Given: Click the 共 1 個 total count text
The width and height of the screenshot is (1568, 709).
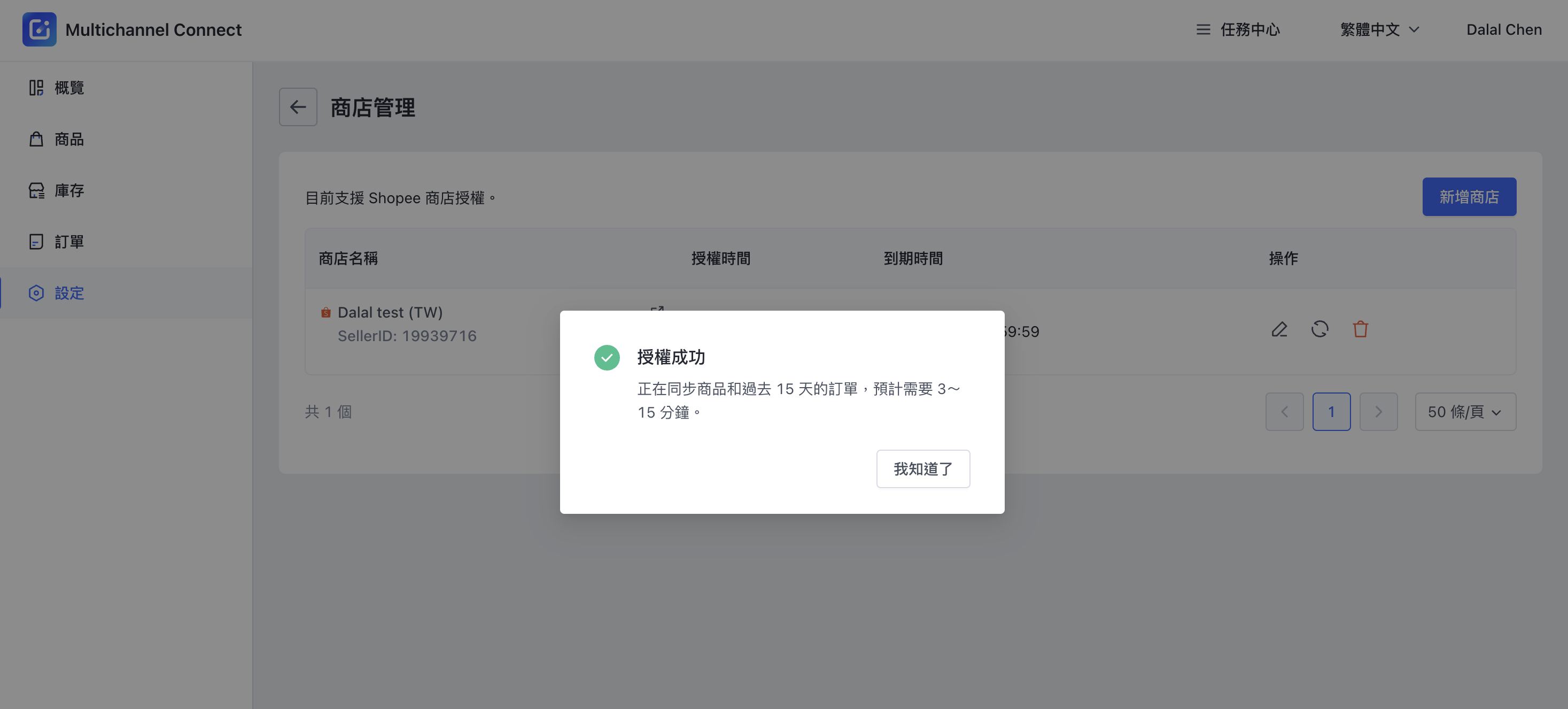Looking at the screenshot, I should (x=328, y=412).
